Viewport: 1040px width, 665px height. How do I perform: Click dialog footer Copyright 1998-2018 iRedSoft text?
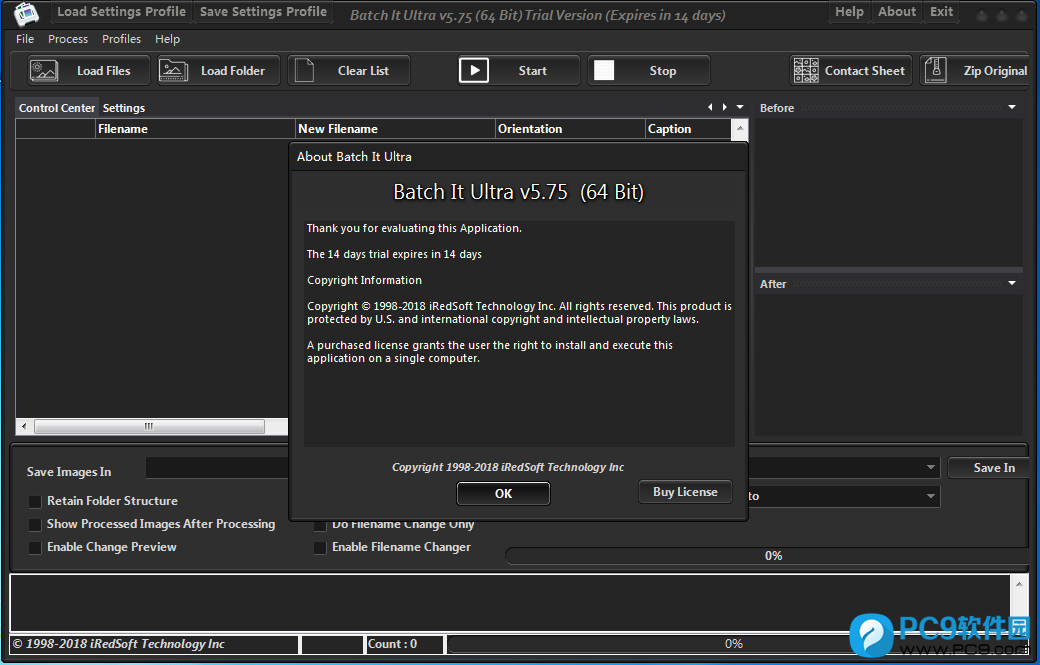point(507,467)
